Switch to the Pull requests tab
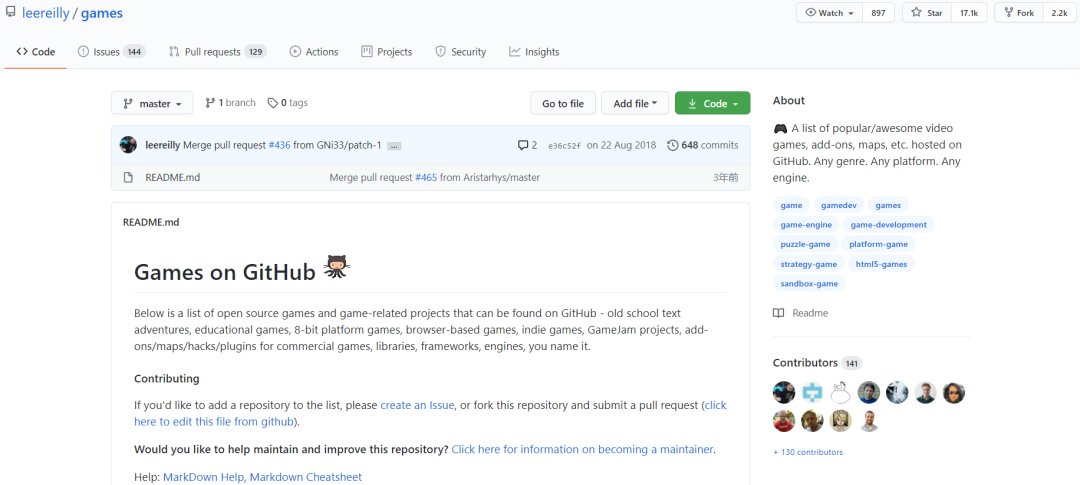The width and height of the screenshot is (1080, 485). pyautogui.click(x=217, y=52)
